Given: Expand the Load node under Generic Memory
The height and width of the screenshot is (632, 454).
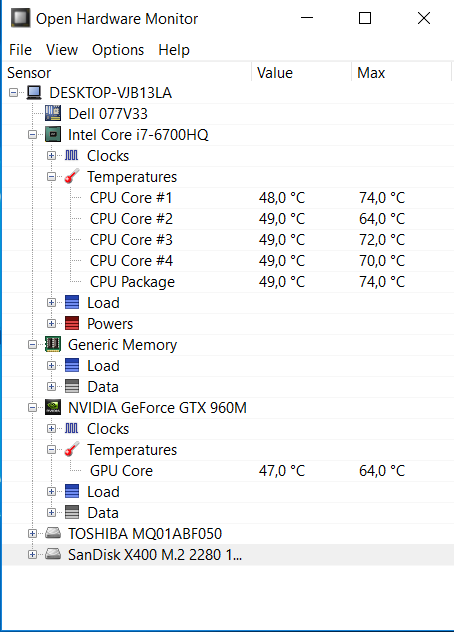Looking at the screenshot, I should 51,366.
